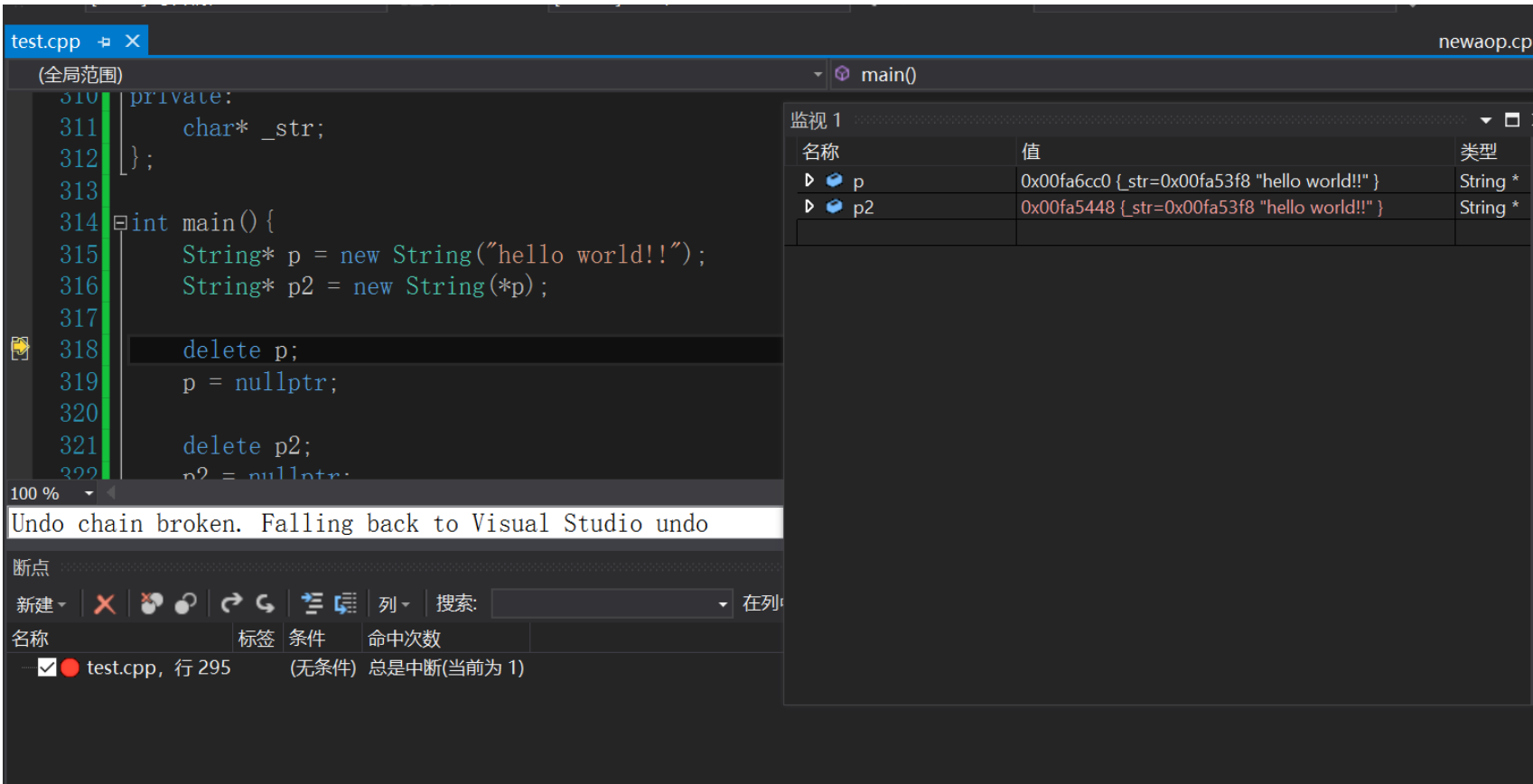Open the 列 columns dropdown

point(394,604)
